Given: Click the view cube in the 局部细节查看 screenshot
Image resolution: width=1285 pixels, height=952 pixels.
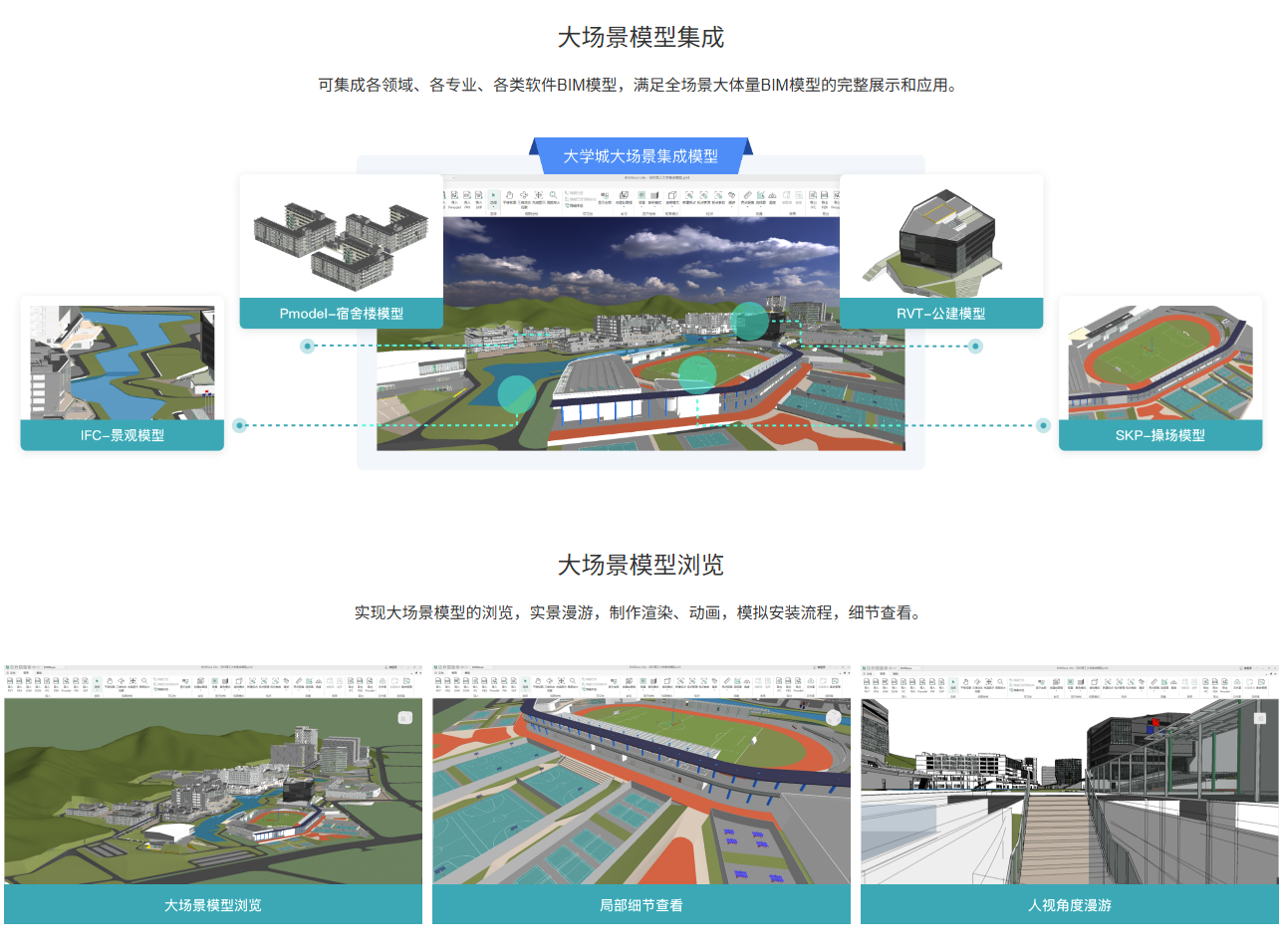Looking at the screenshot, I should click(x=834, y=717).
